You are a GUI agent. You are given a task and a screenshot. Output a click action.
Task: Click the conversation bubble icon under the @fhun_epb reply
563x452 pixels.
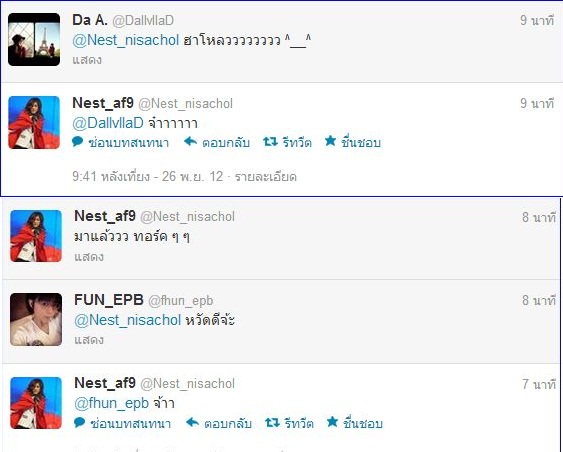coord(80,423)
